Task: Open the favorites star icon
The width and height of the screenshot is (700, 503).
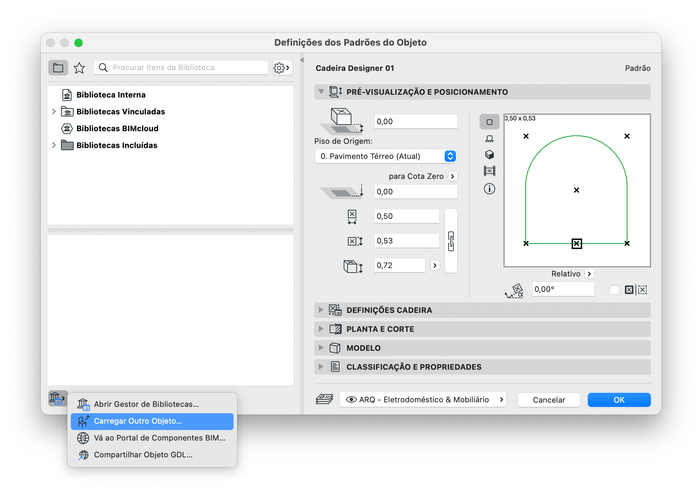Action: pyautogui.click(x=79, y=68)
